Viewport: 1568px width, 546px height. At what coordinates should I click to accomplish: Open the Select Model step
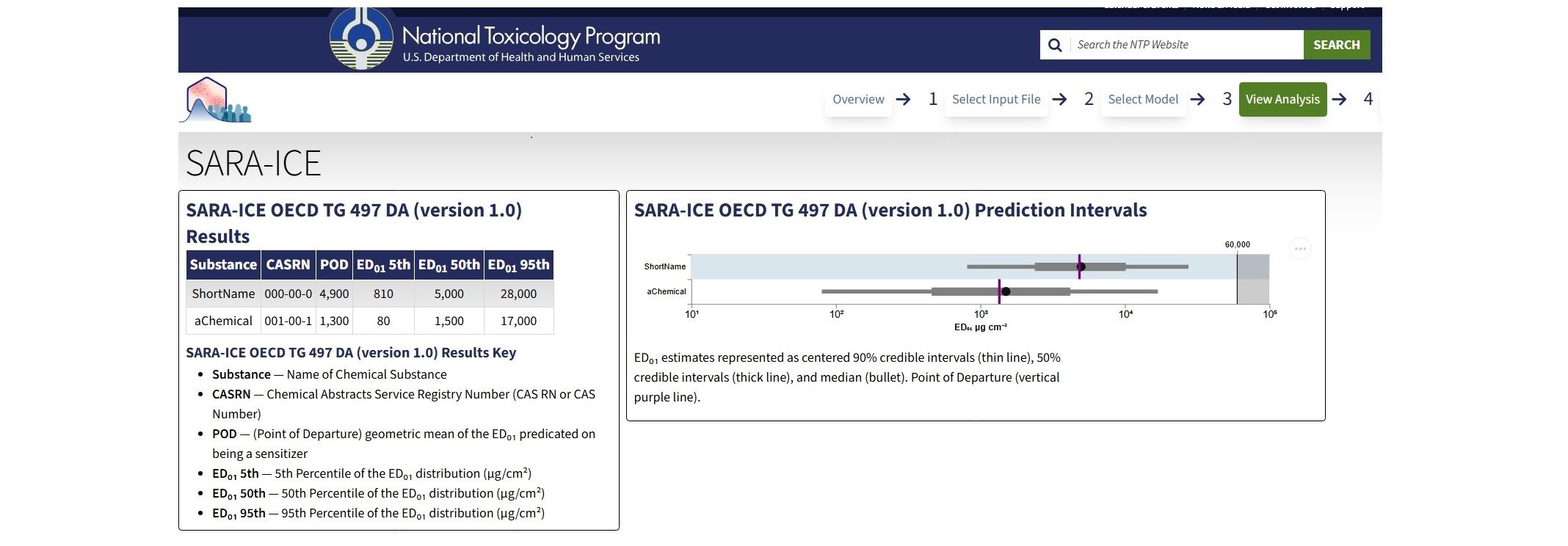tap(1143, 99)
